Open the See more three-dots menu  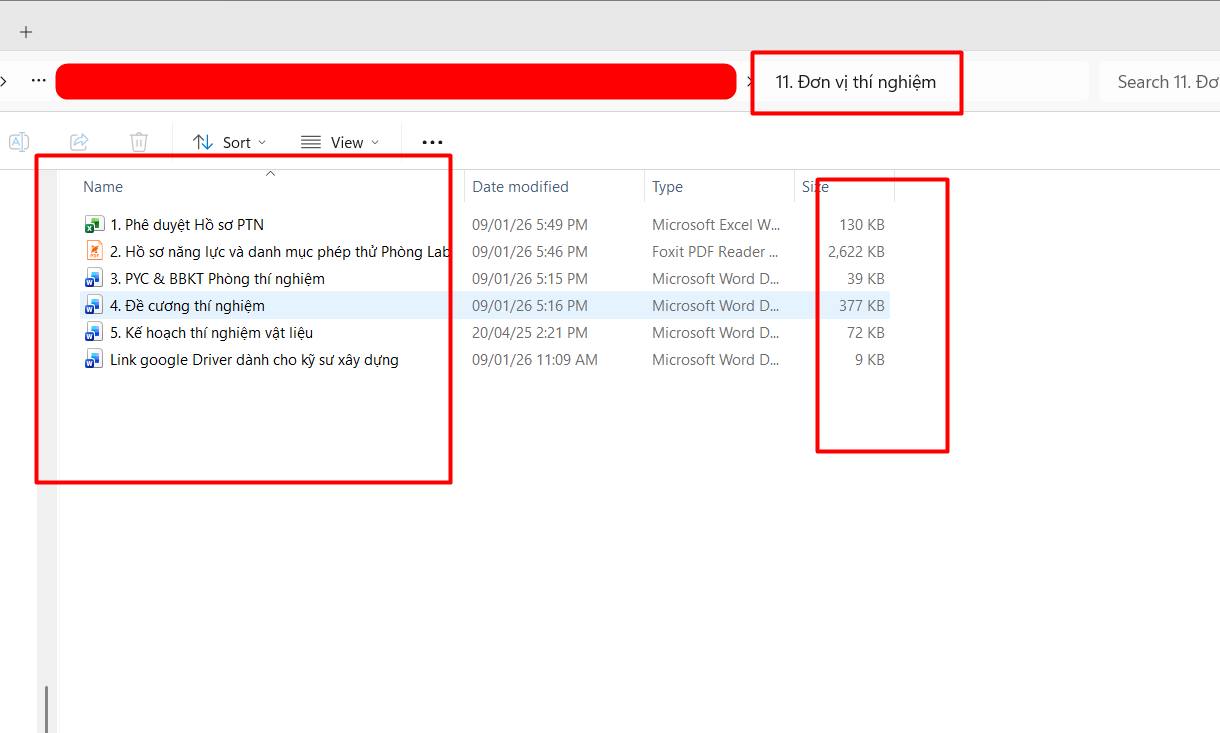pyautogui.click(x=432, y=142)
